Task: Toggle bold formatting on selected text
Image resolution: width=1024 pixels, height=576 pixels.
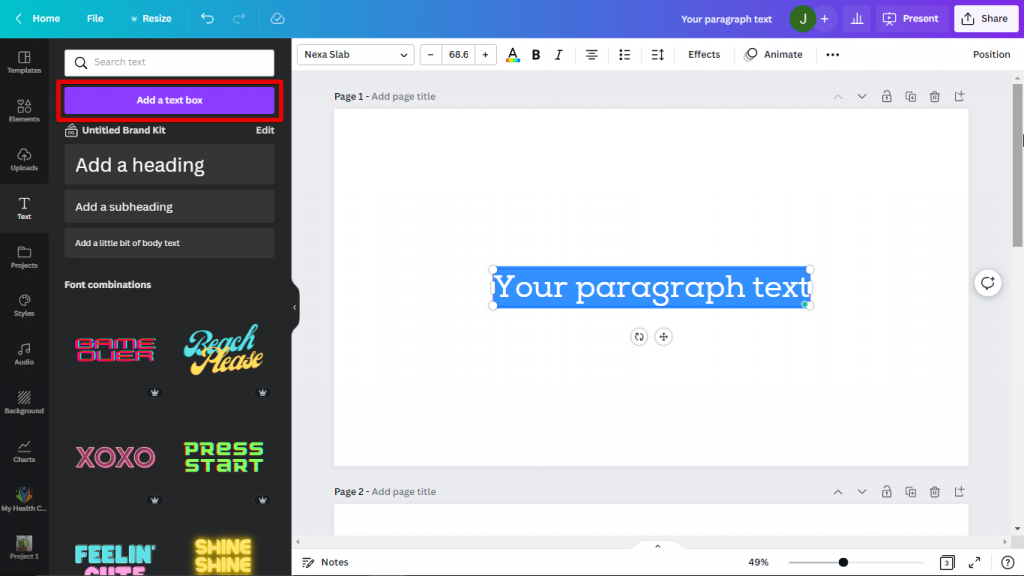Action: click(536, 54)
